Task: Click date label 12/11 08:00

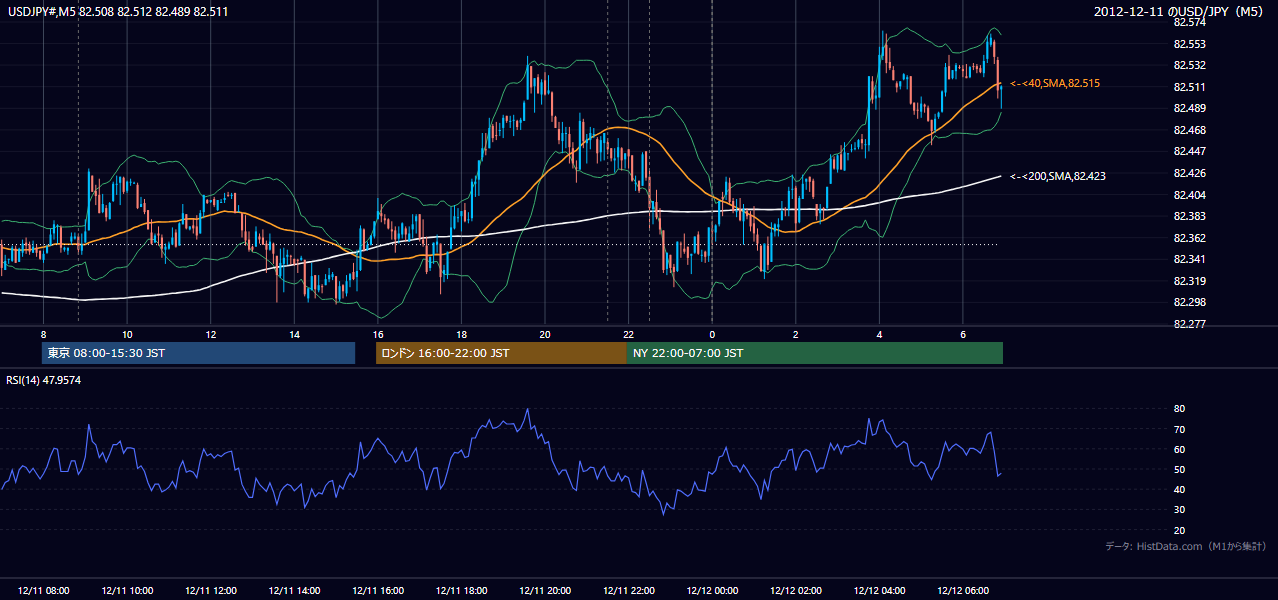Action: pos(43,591)
